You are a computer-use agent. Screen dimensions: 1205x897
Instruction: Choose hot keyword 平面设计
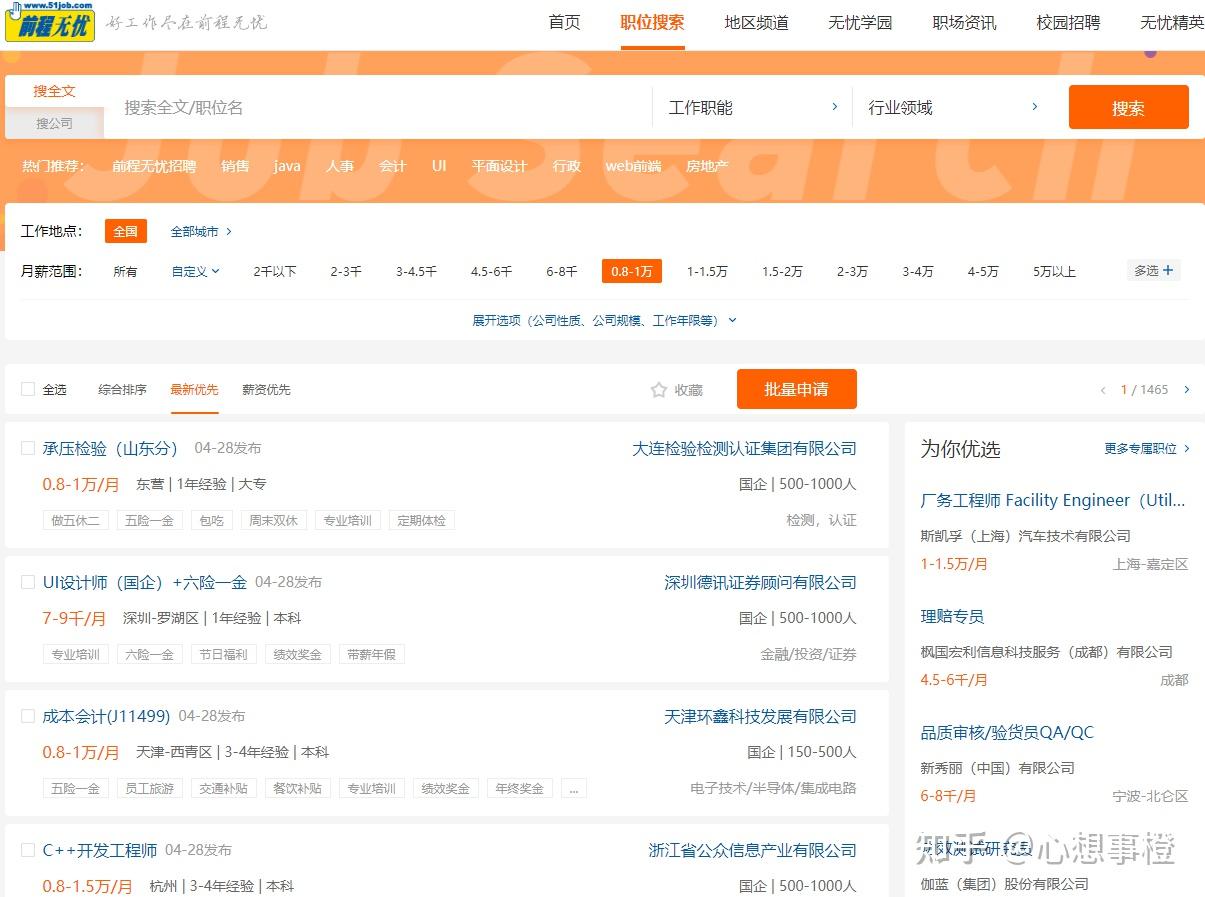(x=499, y=166)
